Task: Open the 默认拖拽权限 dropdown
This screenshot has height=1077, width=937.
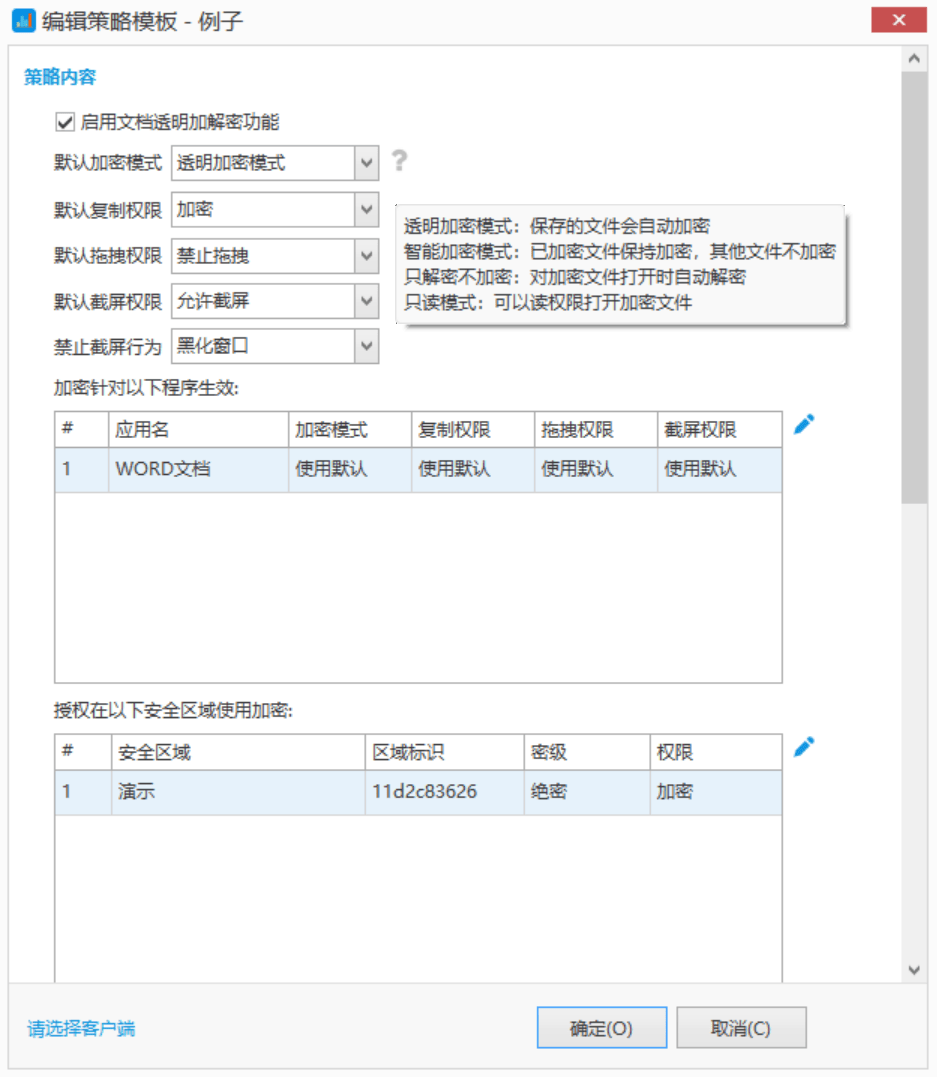Action: click(x=366, y=256)
